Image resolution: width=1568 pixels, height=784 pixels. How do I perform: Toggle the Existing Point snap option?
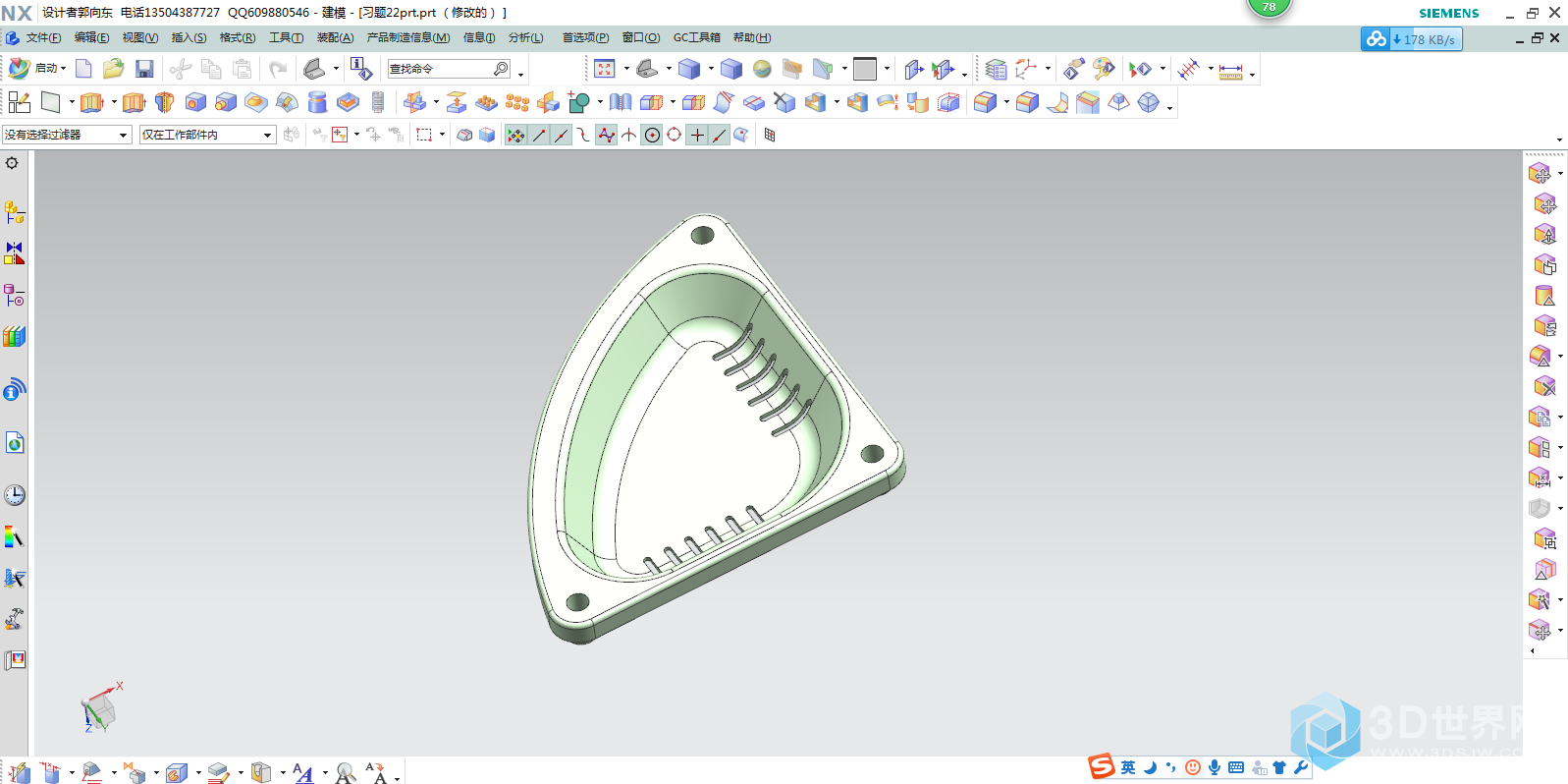(x=697, y=135)
